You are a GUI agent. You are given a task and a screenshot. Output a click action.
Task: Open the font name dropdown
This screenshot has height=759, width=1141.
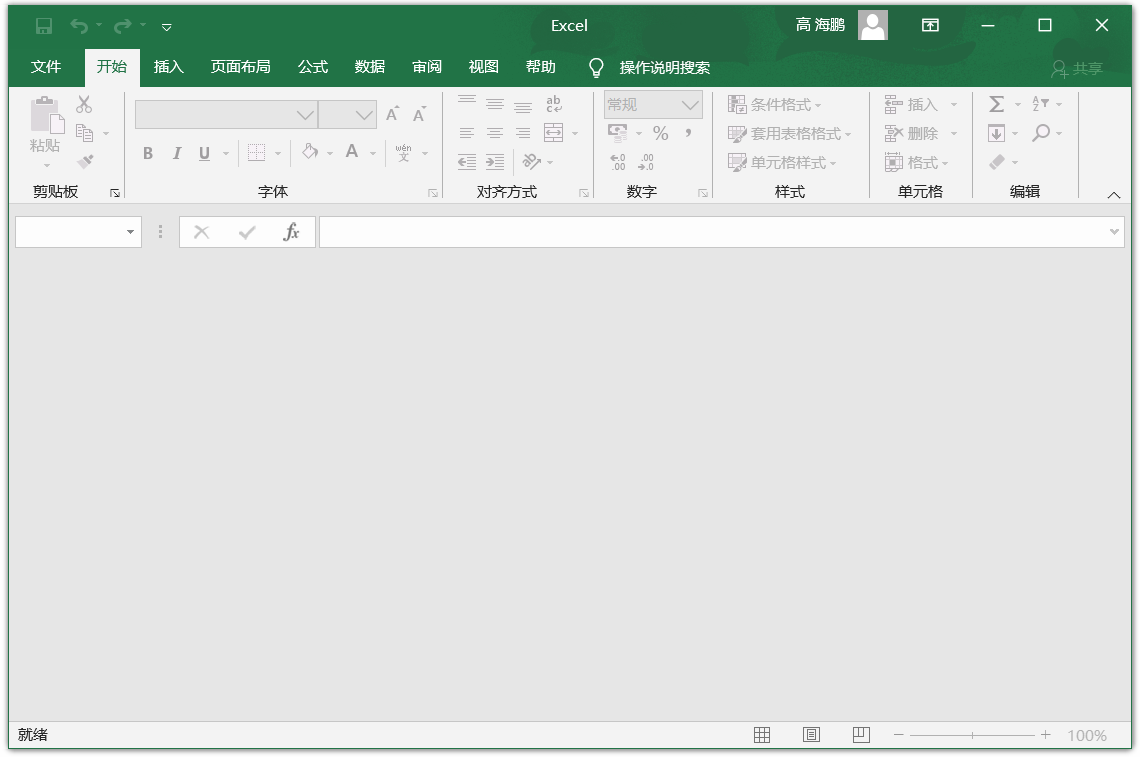click(x=306, y=115)
